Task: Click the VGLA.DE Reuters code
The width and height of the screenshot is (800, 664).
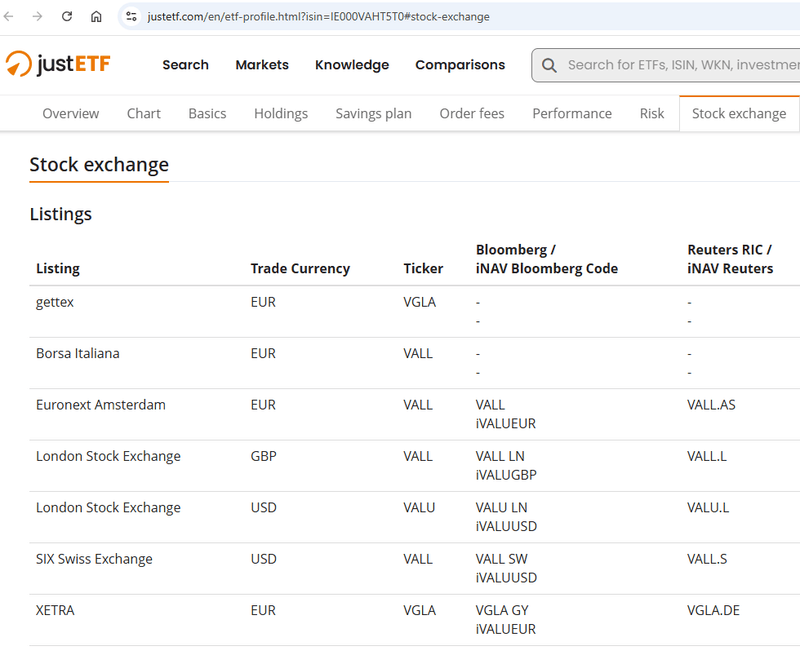Action: pyautogui.click(x=713, y=610)
